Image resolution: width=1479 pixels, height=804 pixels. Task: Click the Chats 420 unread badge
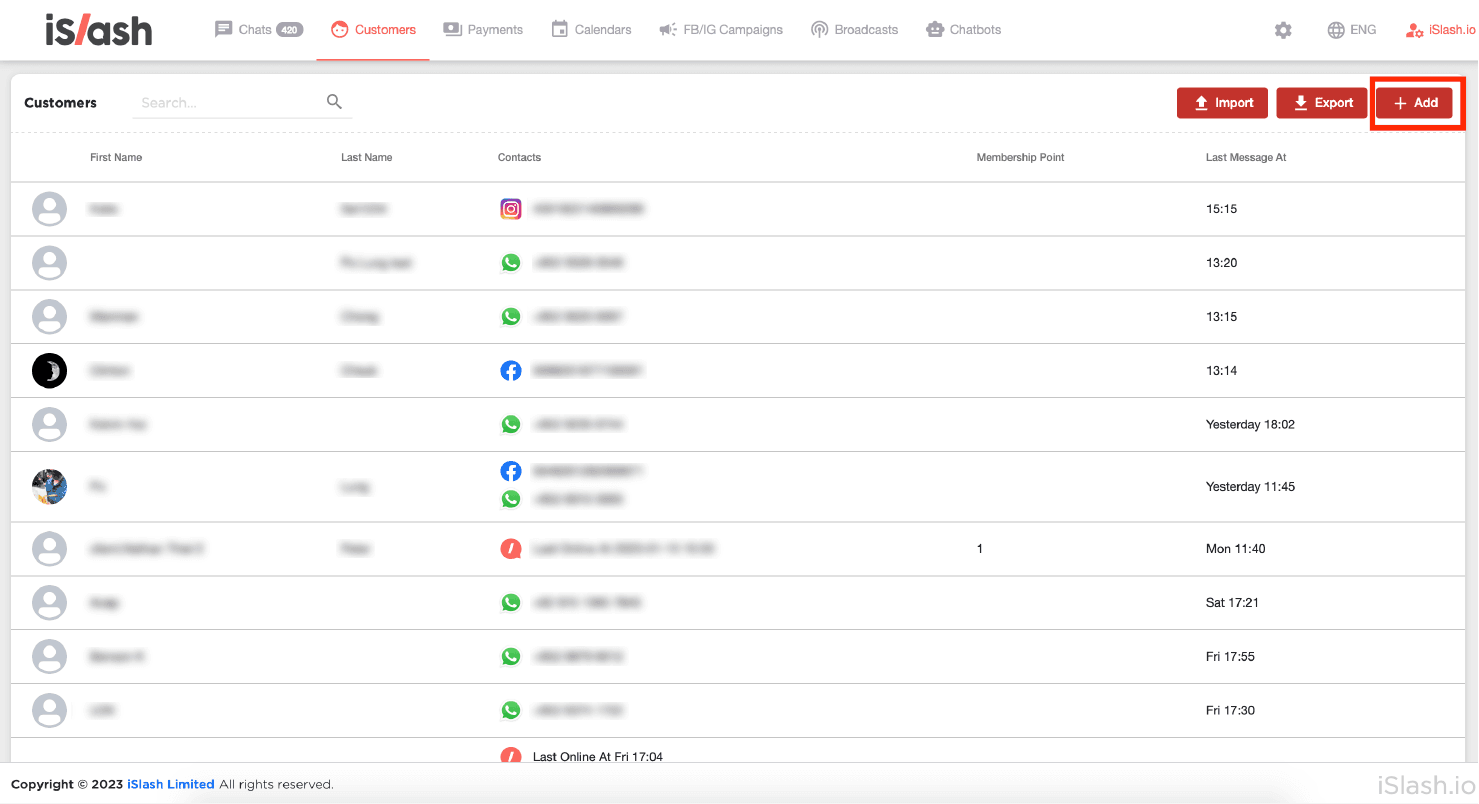(290, 30)
